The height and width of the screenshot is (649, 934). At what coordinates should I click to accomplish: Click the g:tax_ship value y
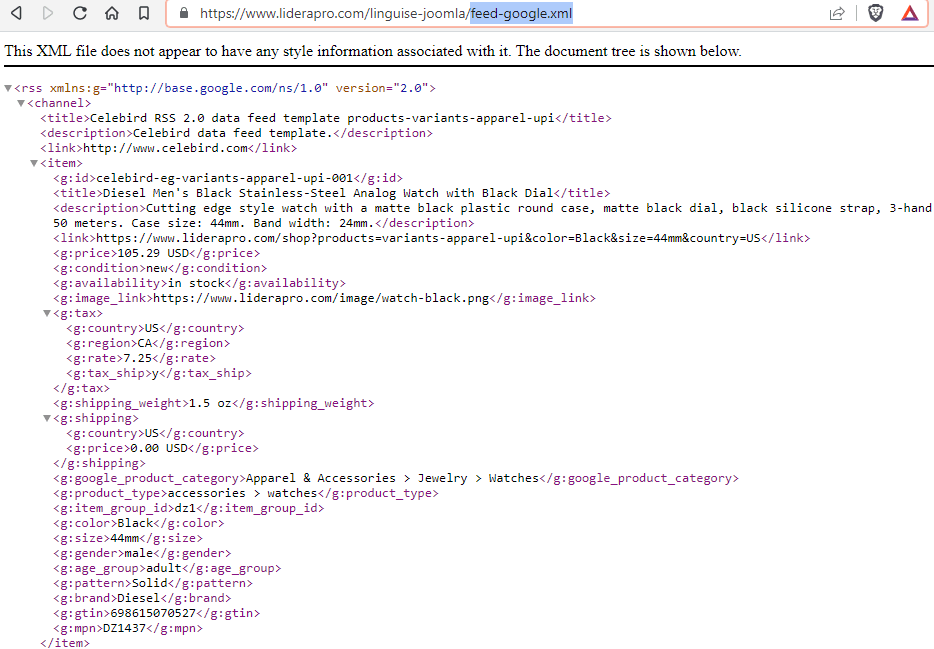click(x=155, y=373)
